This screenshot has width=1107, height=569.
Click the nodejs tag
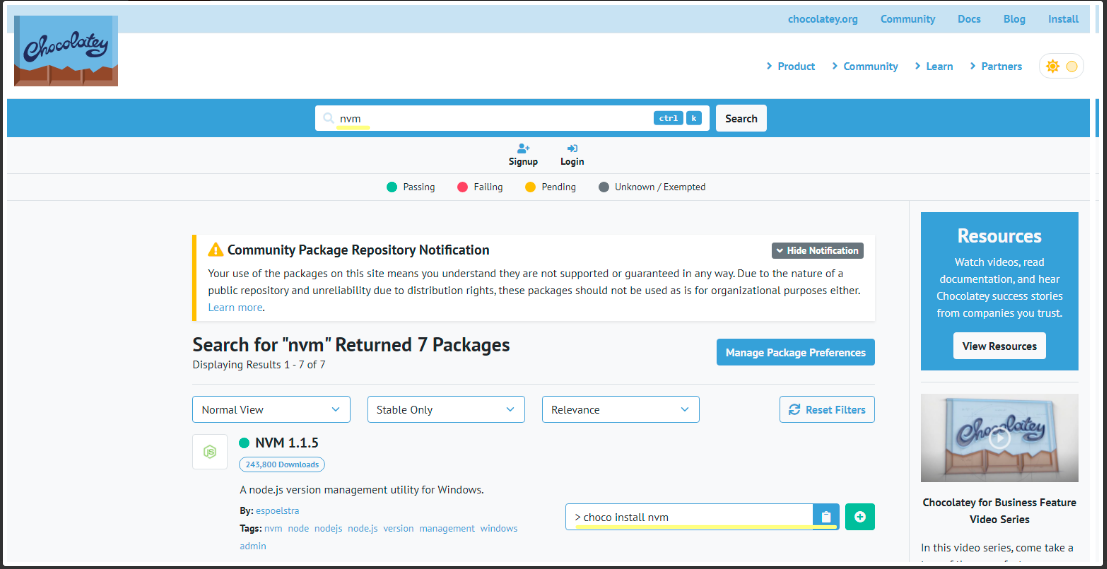[328, 529]
